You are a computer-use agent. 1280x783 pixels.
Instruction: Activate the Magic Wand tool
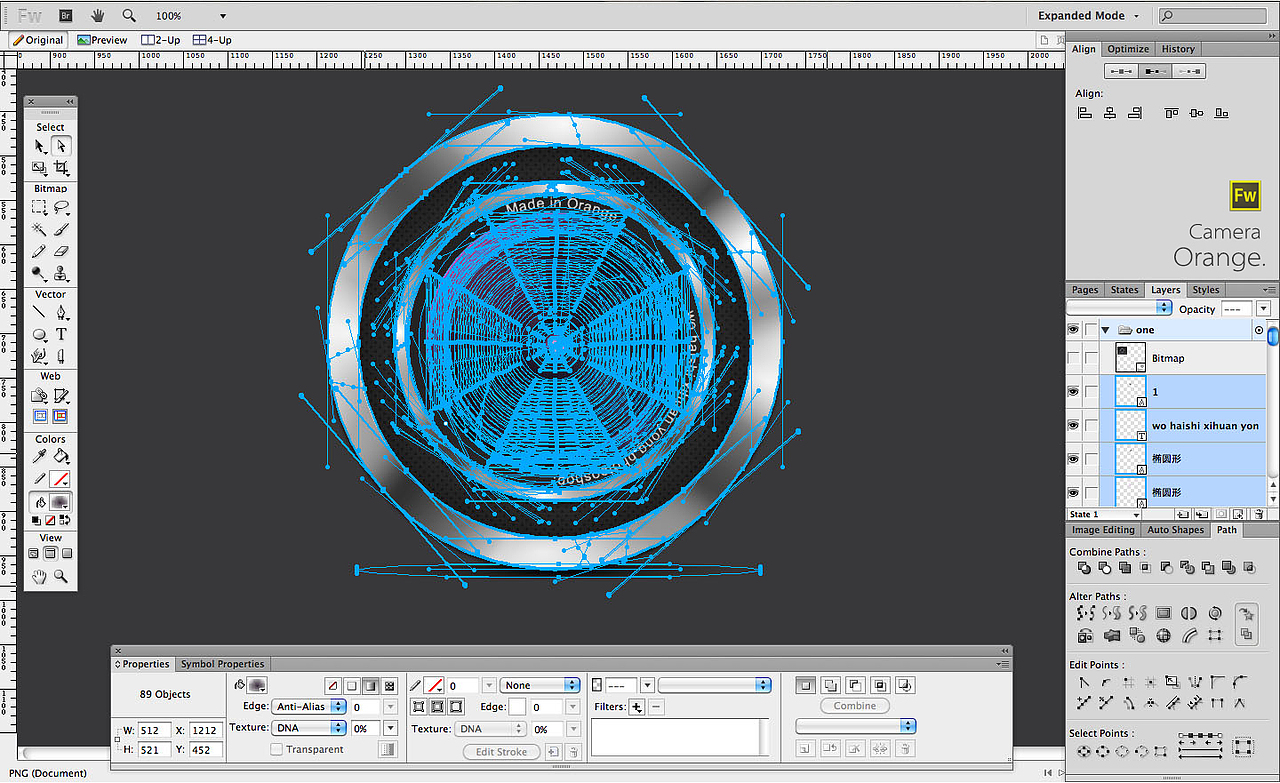coord(40,230)
